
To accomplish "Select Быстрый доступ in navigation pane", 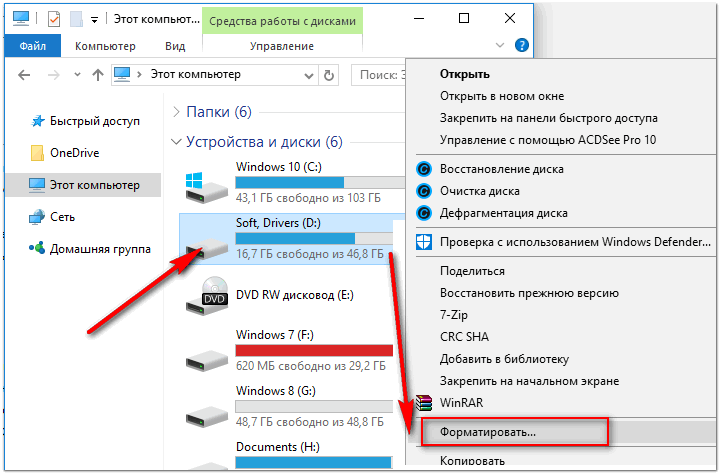I will (x=85, y=121).
